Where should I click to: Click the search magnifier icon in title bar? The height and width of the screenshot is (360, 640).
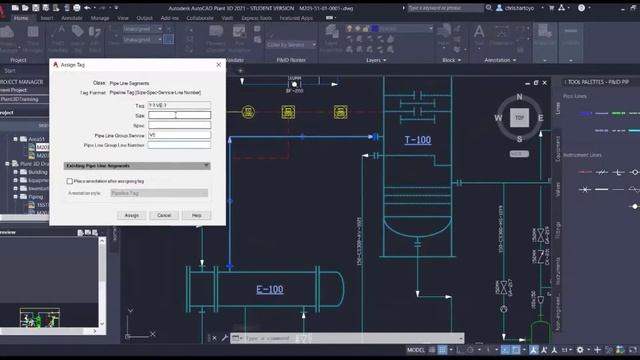coord(489,8)
